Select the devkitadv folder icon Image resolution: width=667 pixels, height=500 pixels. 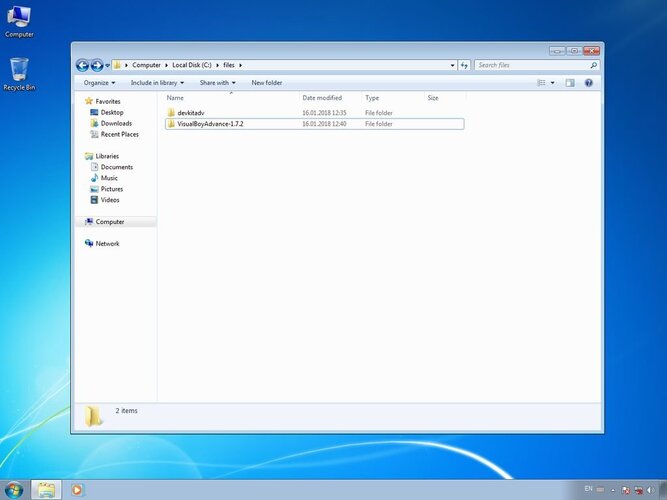click(x=171, y=113)
